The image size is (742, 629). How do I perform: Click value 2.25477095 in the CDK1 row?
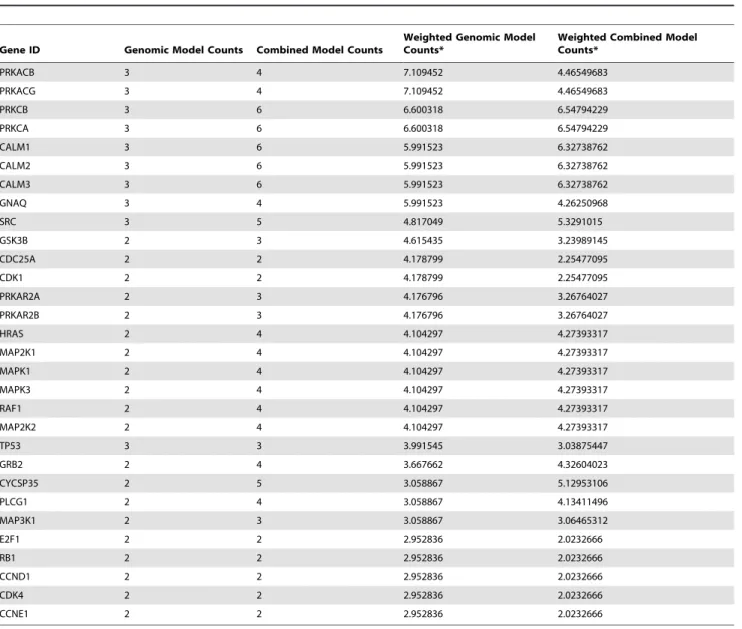coord(583,278)
